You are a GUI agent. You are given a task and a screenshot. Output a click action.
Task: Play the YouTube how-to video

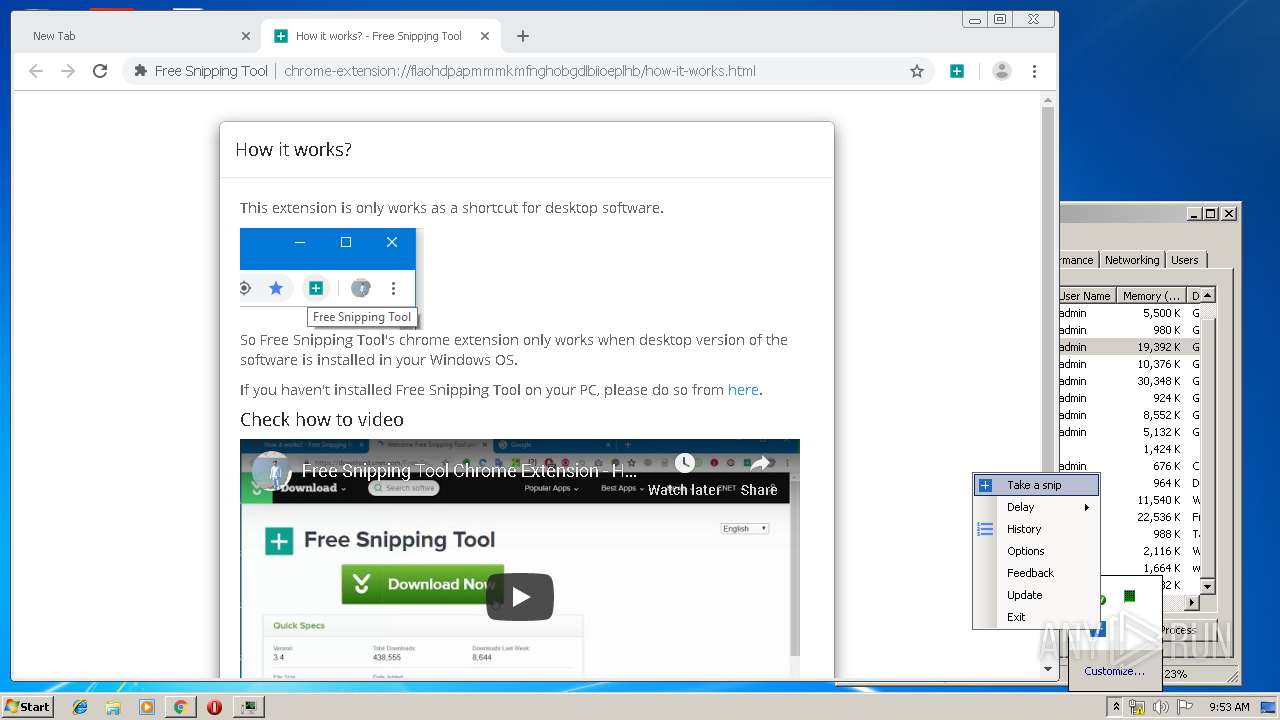coord(520,597)
